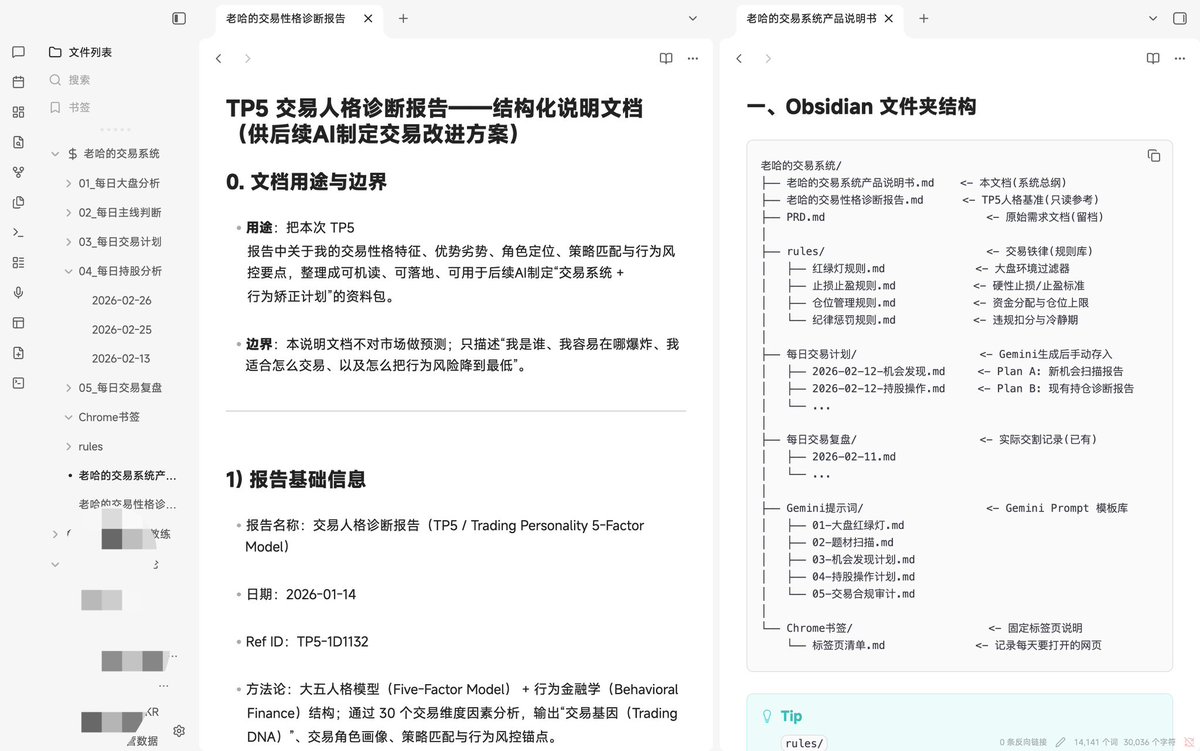The width and height of the screenshot is (1200, 751).
Task: Toggle the left sidebar collapse icon
Action: (x=179, y=18)
